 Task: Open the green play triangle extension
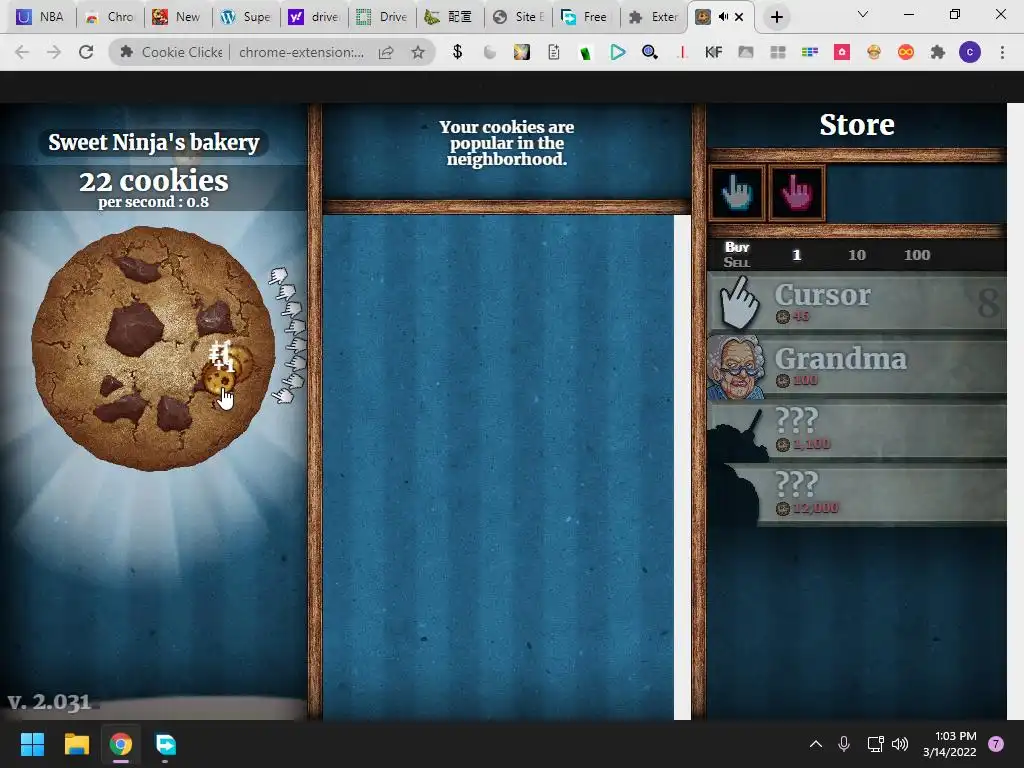pos(617,52)
